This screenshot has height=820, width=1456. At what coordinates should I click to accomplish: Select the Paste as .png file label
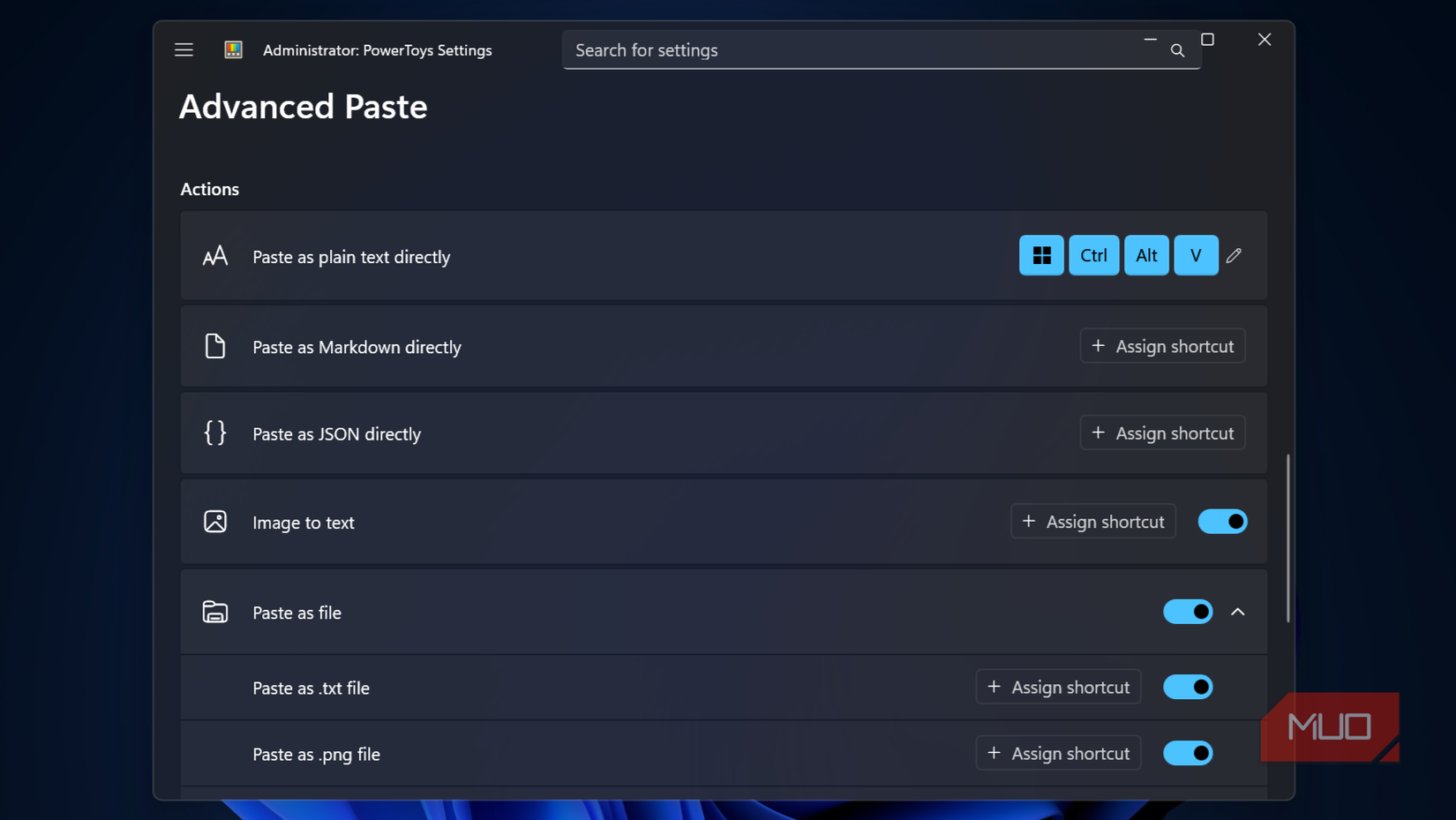[x=316, y=754]
